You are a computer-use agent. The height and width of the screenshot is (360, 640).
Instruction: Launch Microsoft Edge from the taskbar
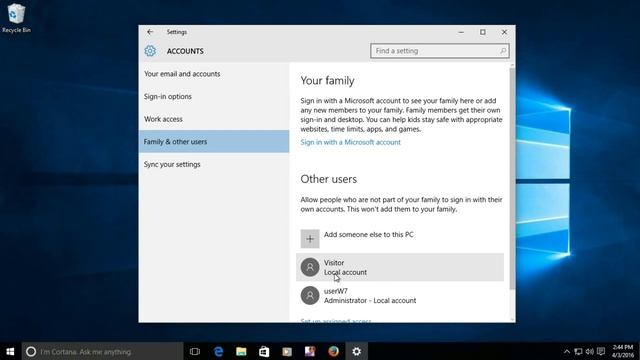(x=218, y=351)
